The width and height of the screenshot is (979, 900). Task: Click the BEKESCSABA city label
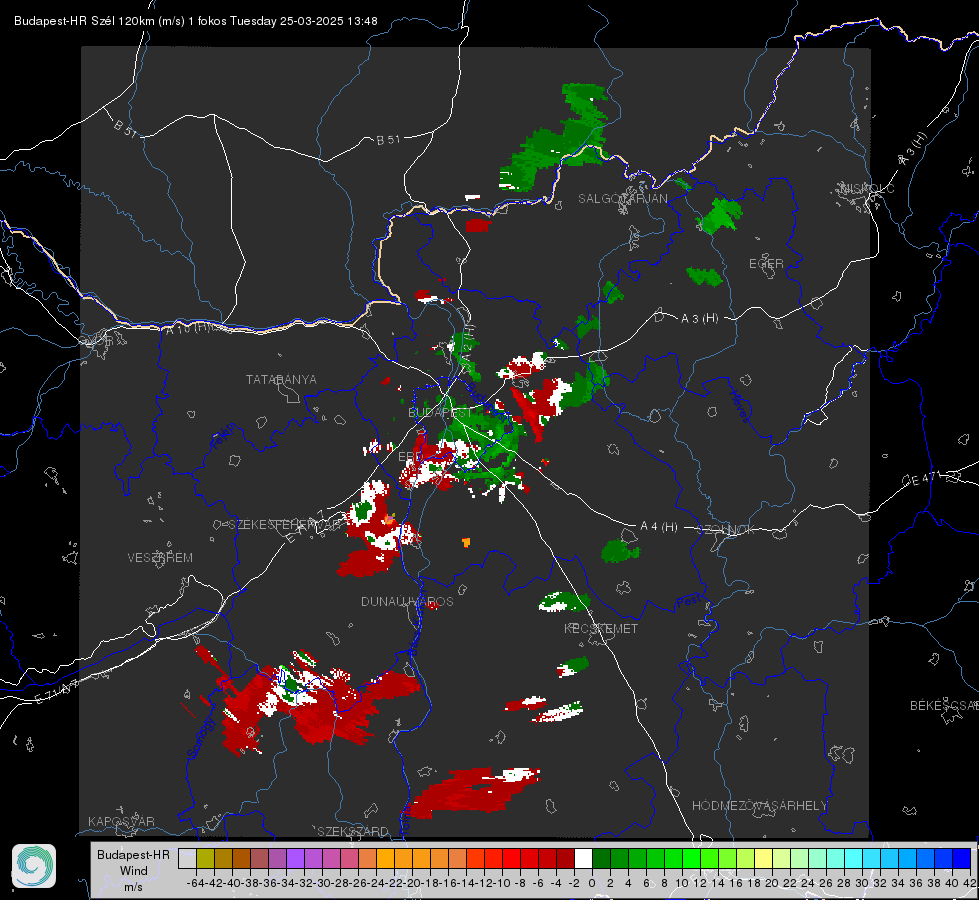coord(944,706)
